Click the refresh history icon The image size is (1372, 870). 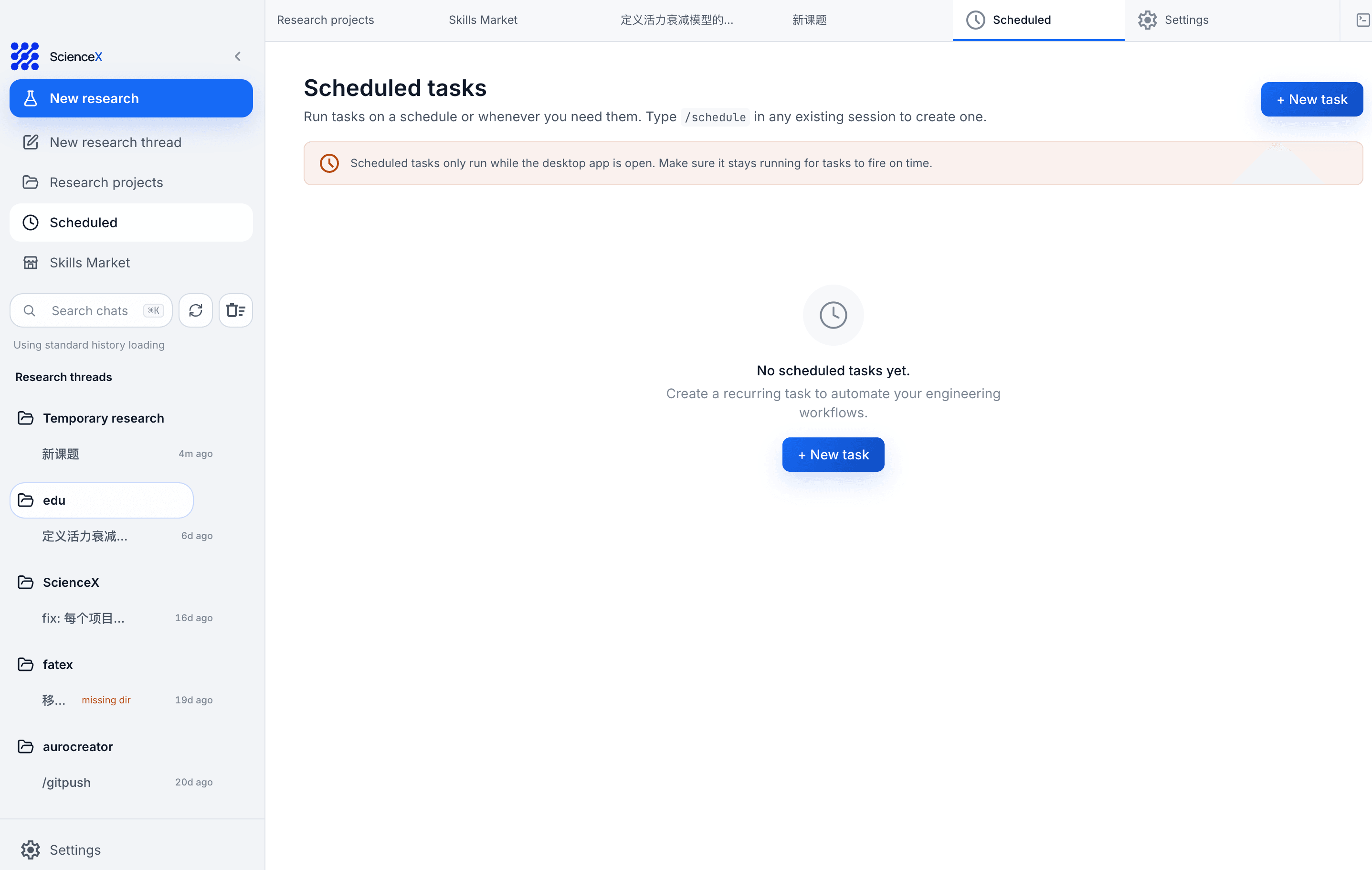(x=195, y=310)
